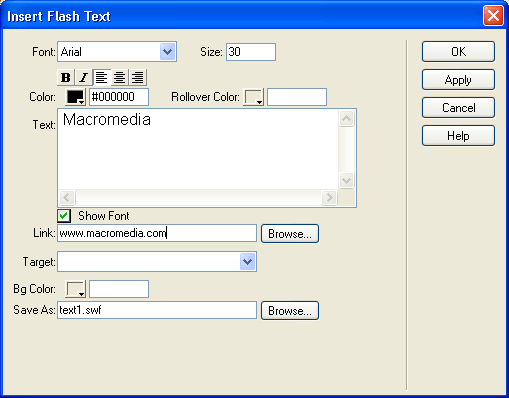Click the Save As filename field

(157, 310)
